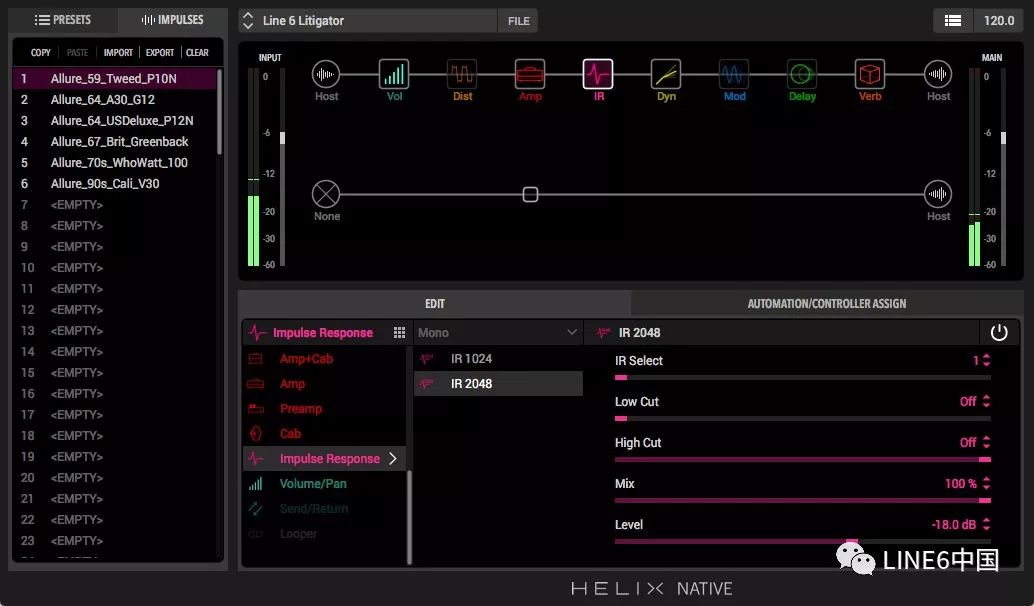This screenshot has height=606, width=1034.
Task: Adjust the Level value stepper
Action: (x=987, y=525)
